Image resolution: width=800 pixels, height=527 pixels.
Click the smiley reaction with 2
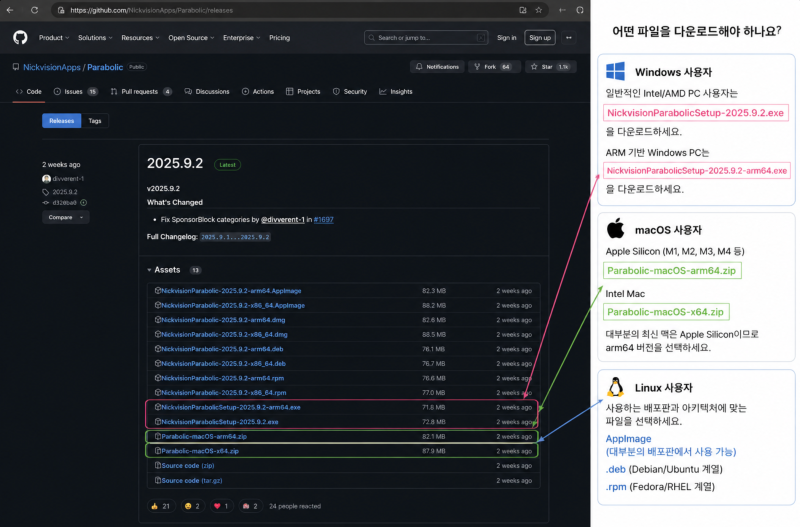click(x=192, y=506)
